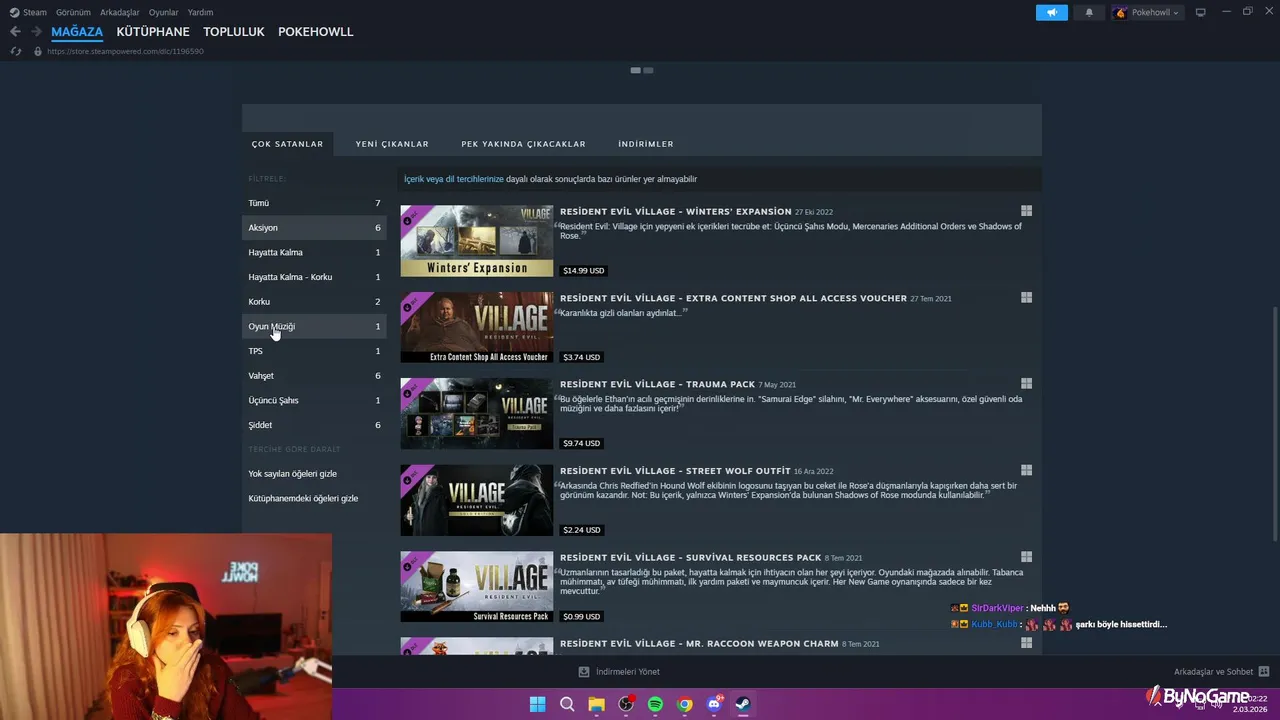Select the ÇOK SATANLAR tab
1280x720 pixels.
click(287, 144)
